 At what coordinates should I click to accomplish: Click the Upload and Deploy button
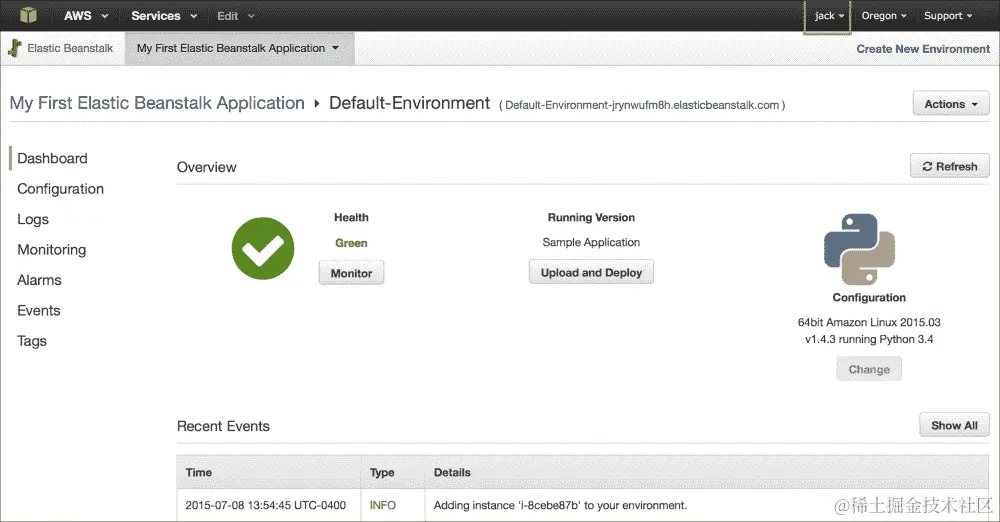[x=591, y=272]
